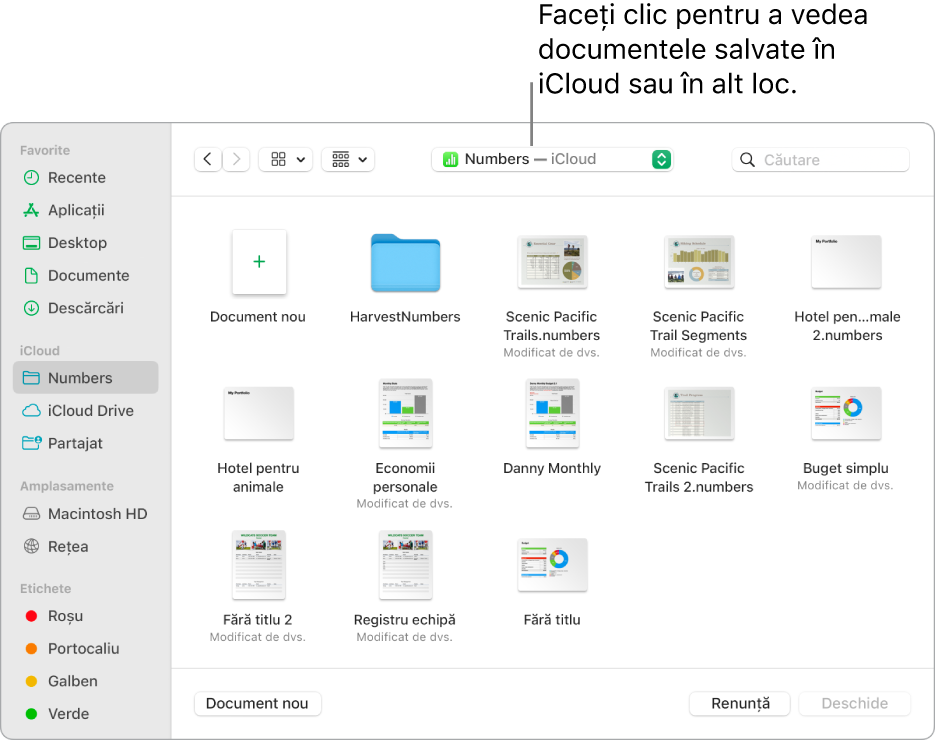Open the icon view options dropdown

[286, 159]
